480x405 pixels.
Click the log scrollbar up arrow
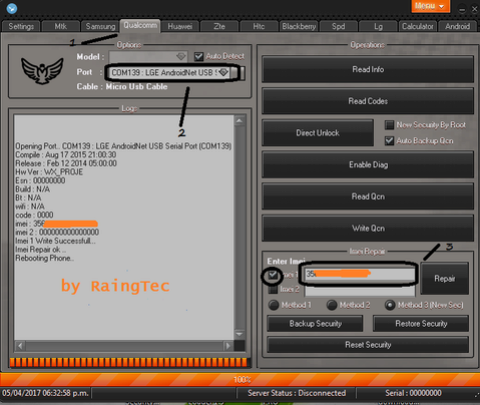click(x=239, y=121)
